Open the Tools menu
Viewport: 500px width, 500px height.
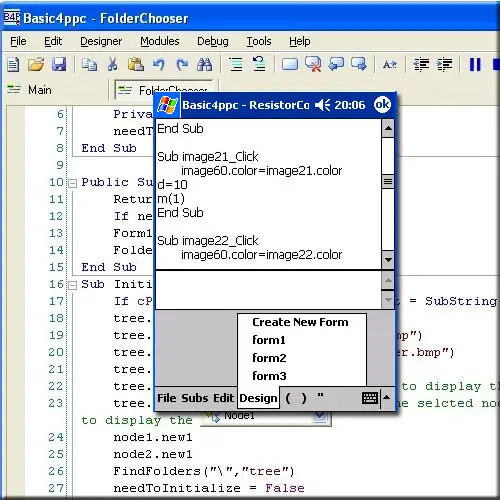click(259, 41)
